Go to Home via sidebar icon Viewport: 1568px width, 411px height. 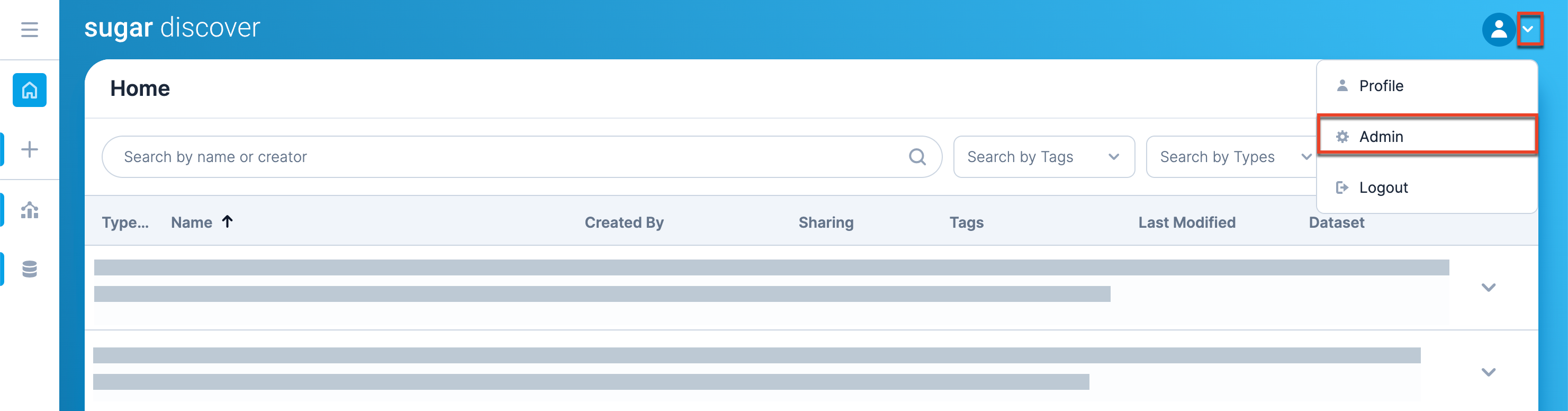29,90
